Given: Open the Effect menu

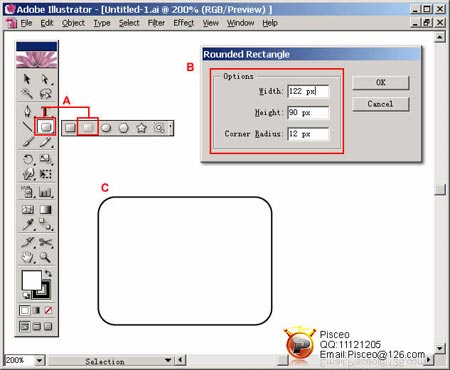Looking at the screenshot, I should tap(184, 23).
